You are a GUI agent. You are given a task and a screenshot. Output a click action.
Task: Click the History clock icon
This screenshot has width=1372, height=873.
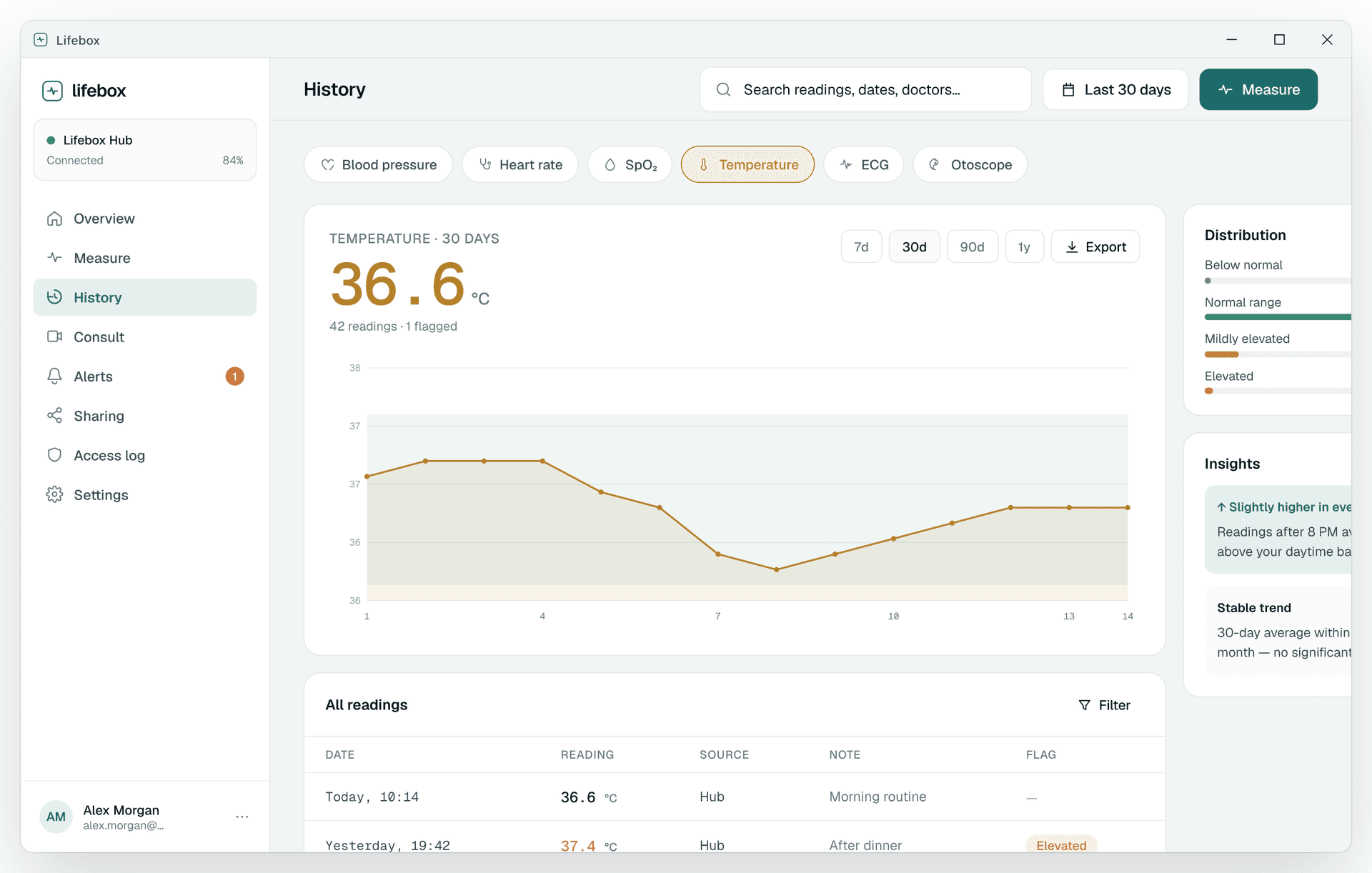point(54,297)
